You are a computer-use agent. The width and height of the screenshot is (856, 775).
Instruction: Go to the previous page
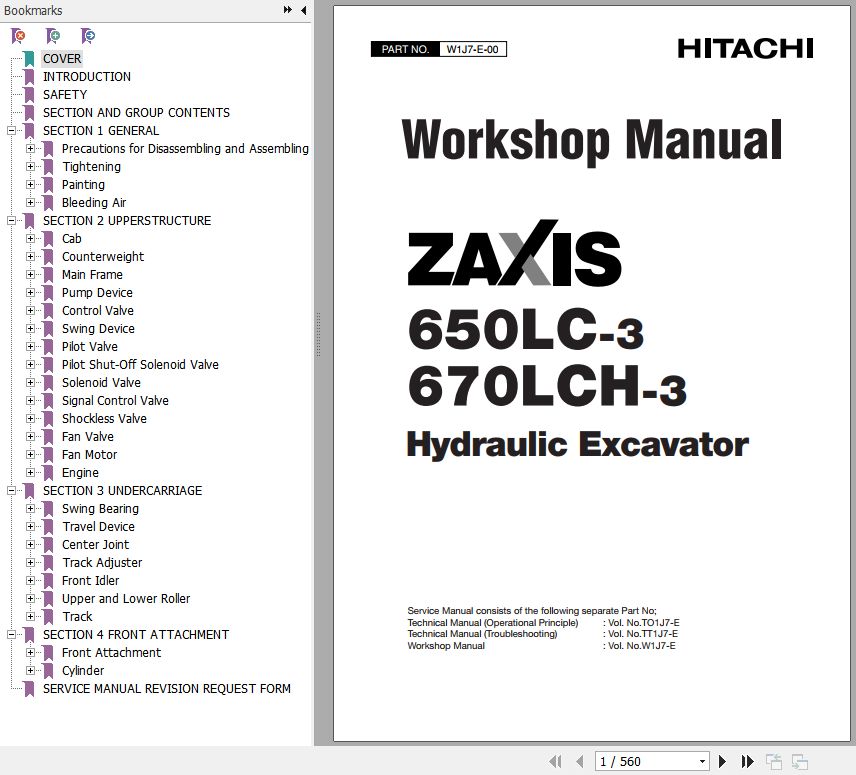coord(580,761)
